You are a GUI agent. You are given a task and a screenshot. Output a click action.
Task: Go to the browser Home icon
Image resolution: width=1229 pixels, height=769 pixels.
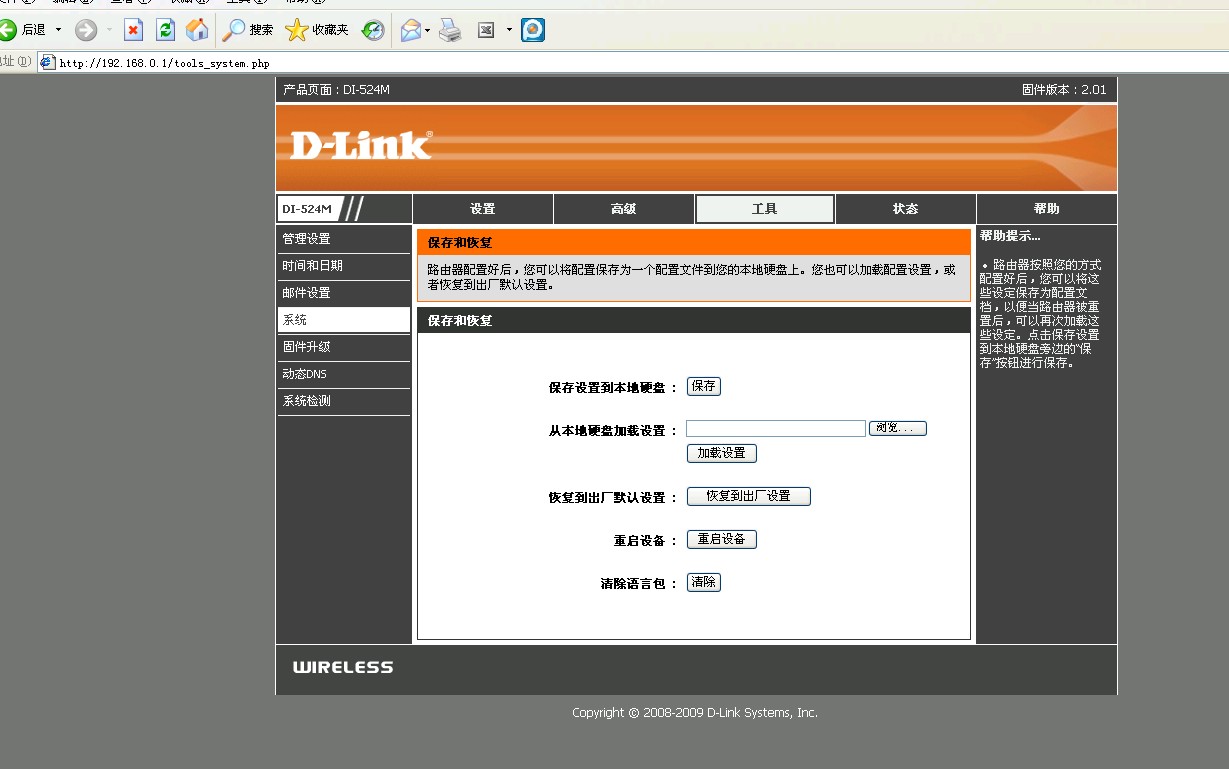click(197, 30)
